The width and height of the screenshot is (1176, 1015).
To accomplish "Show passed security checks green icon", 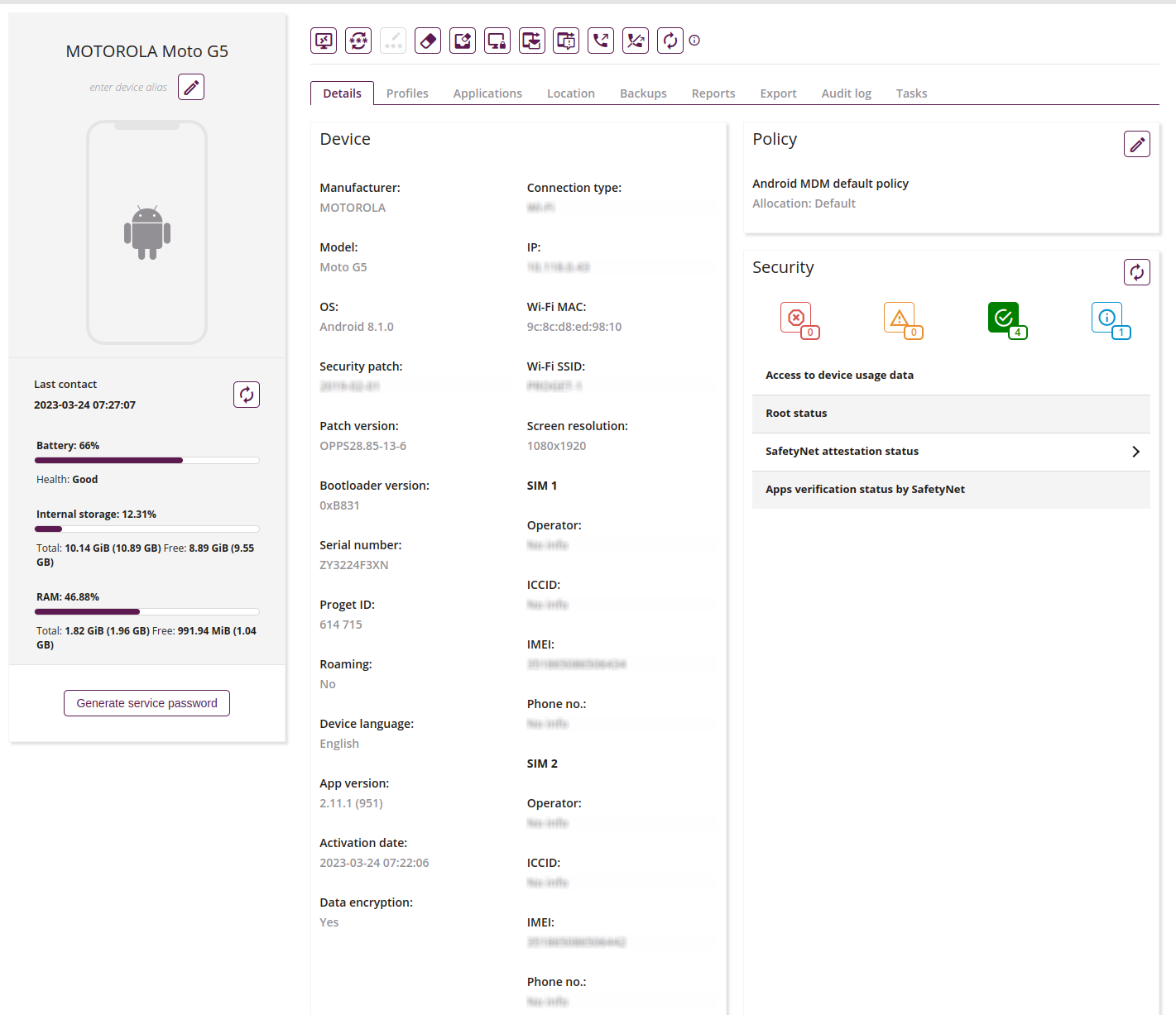I will tap(1007, 320).
